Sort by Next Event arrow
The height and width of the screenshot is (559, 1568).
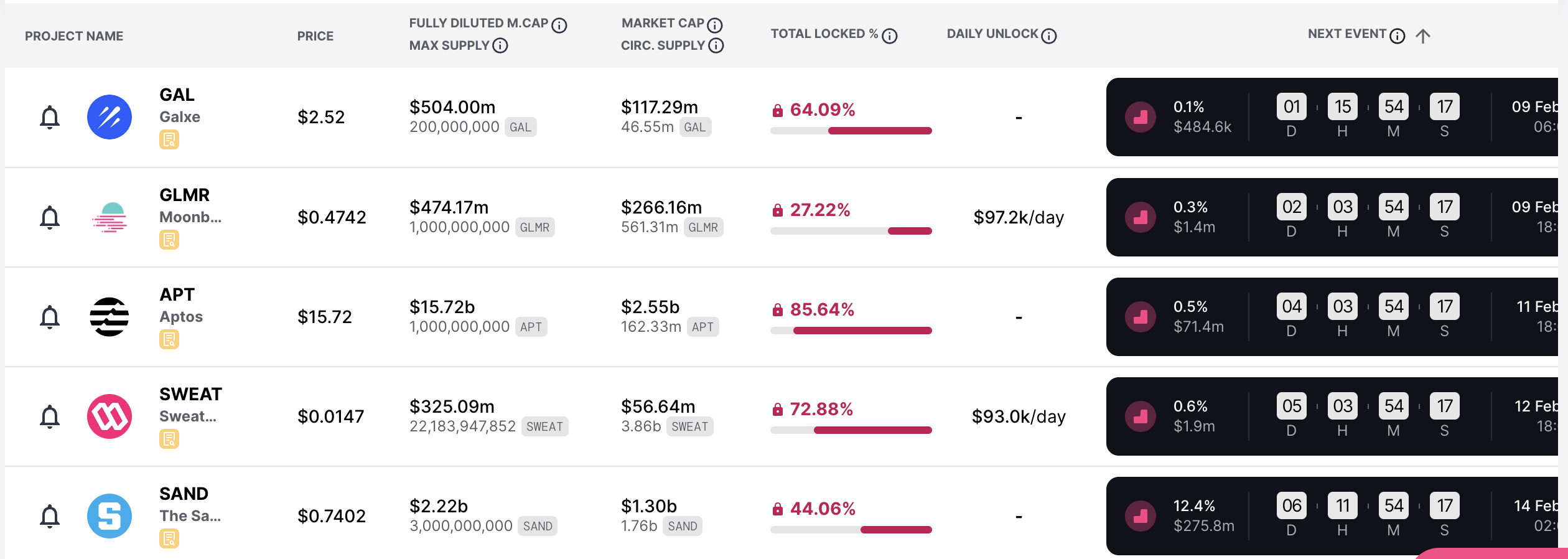pyautogui.click(x=1423, y=36)
